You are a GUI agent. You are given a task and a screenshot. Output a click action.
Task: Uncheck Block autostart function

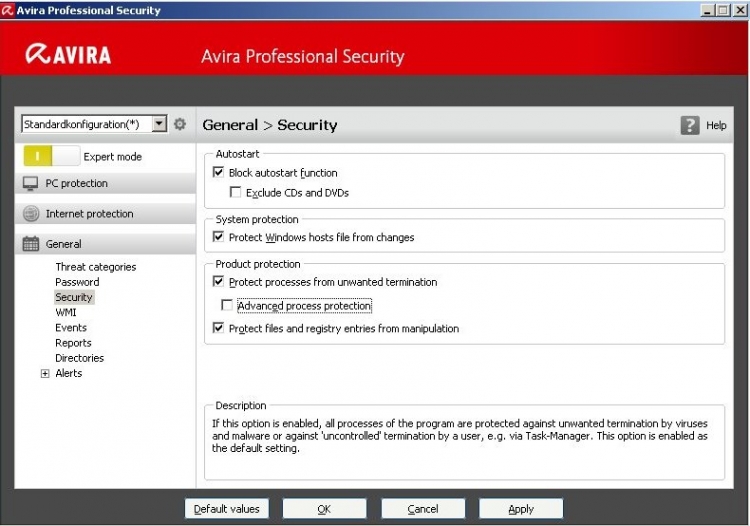tap(219, 172)
